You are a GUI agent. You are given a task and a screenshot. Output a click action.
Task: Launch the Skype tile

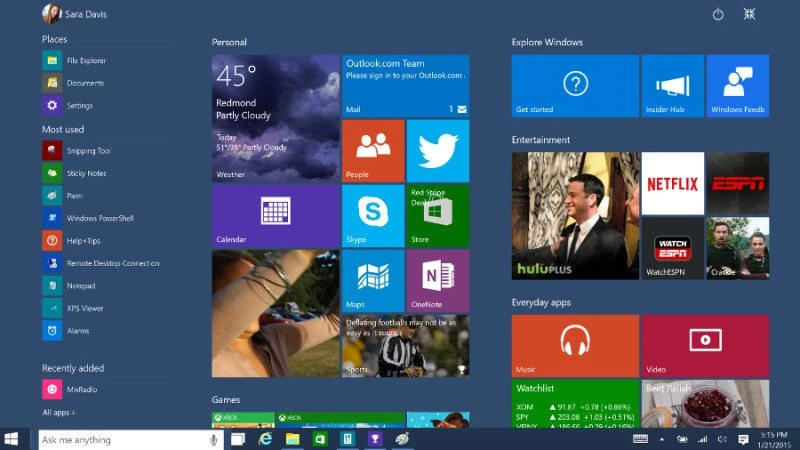click(373, 215)
